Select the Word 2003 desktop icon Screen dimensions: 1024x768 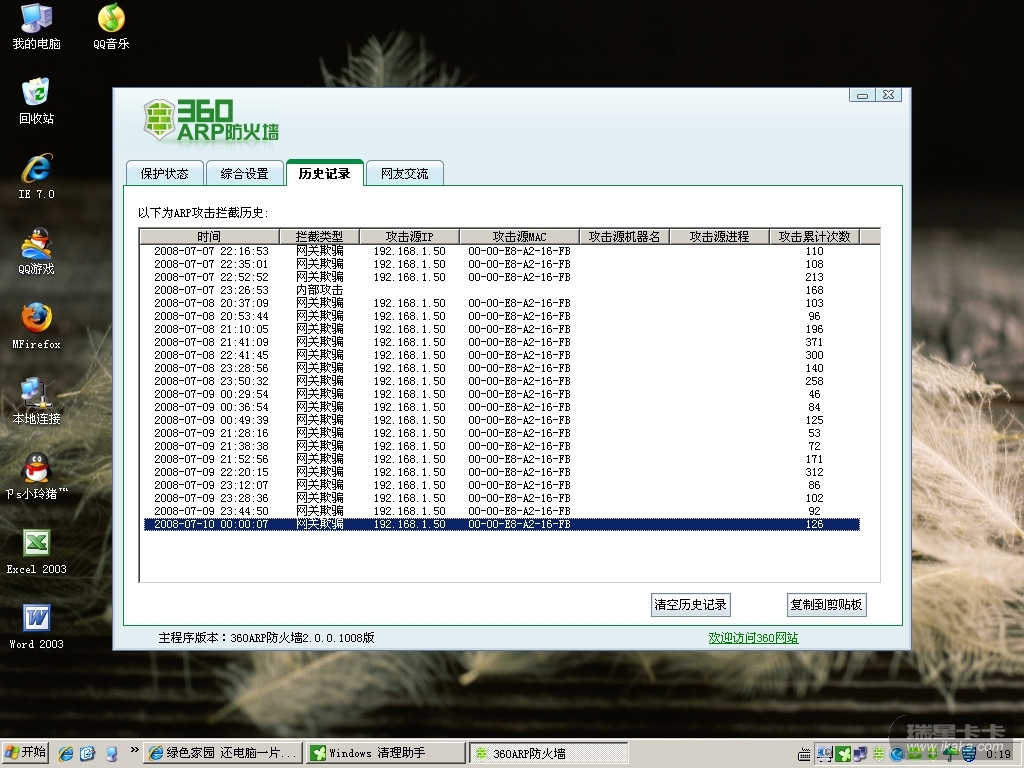click(x=36, y=627)
